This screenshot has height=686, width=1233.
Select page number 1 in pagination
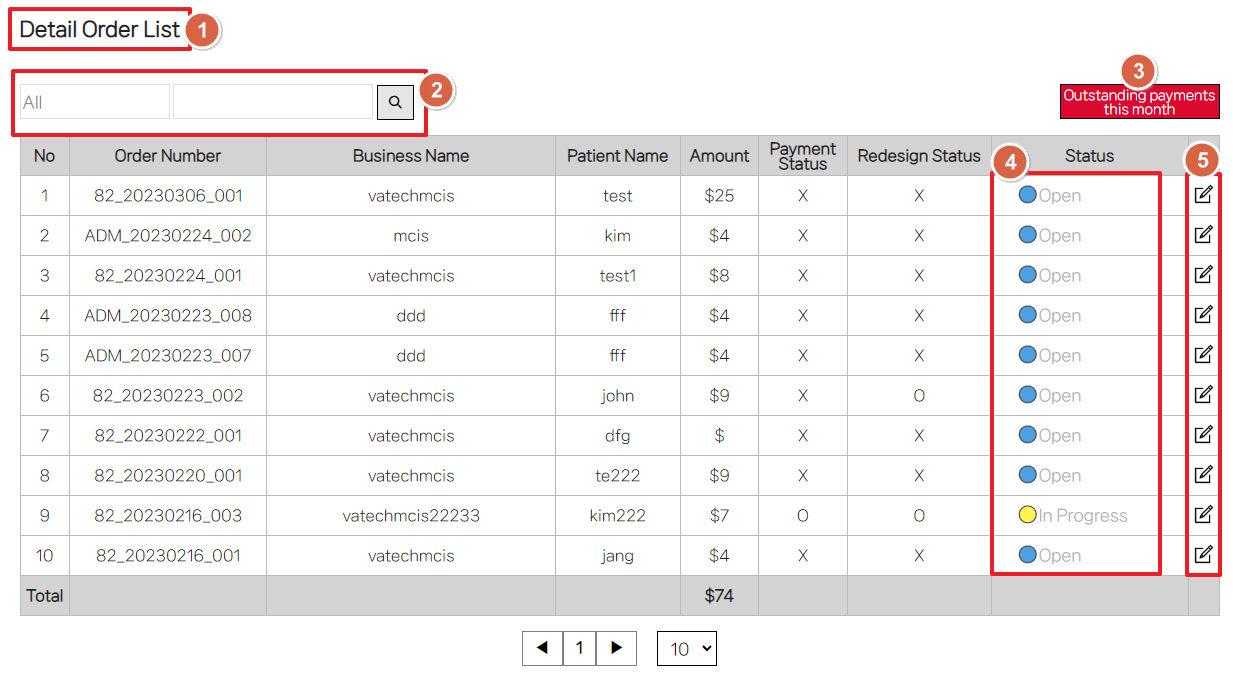coord(579,648)
